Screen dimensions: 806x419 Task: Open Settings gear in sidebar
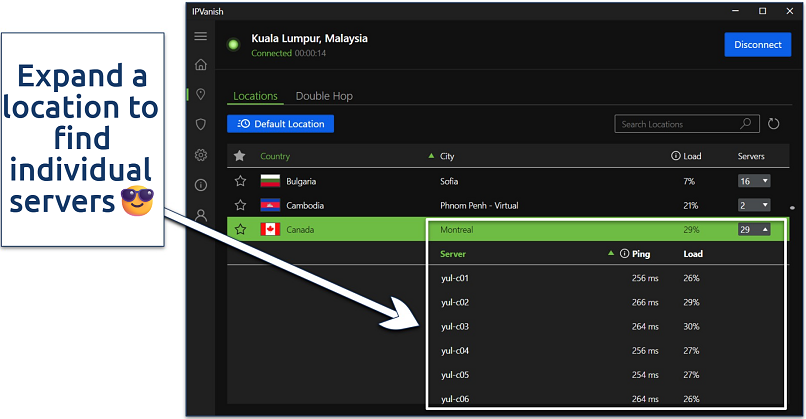click(x=201, y=155)
